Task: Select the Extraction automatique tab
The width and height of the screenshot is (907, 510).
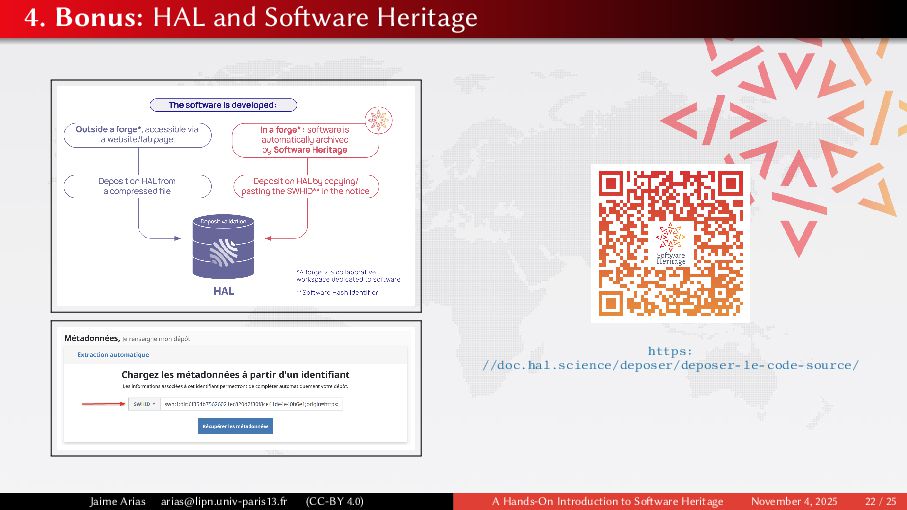Action: pos(113,354)
